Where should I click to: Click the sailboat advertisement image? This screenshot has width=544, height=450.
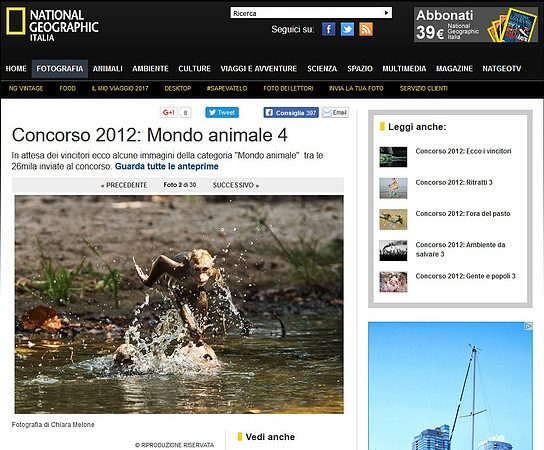pos(450,386)
